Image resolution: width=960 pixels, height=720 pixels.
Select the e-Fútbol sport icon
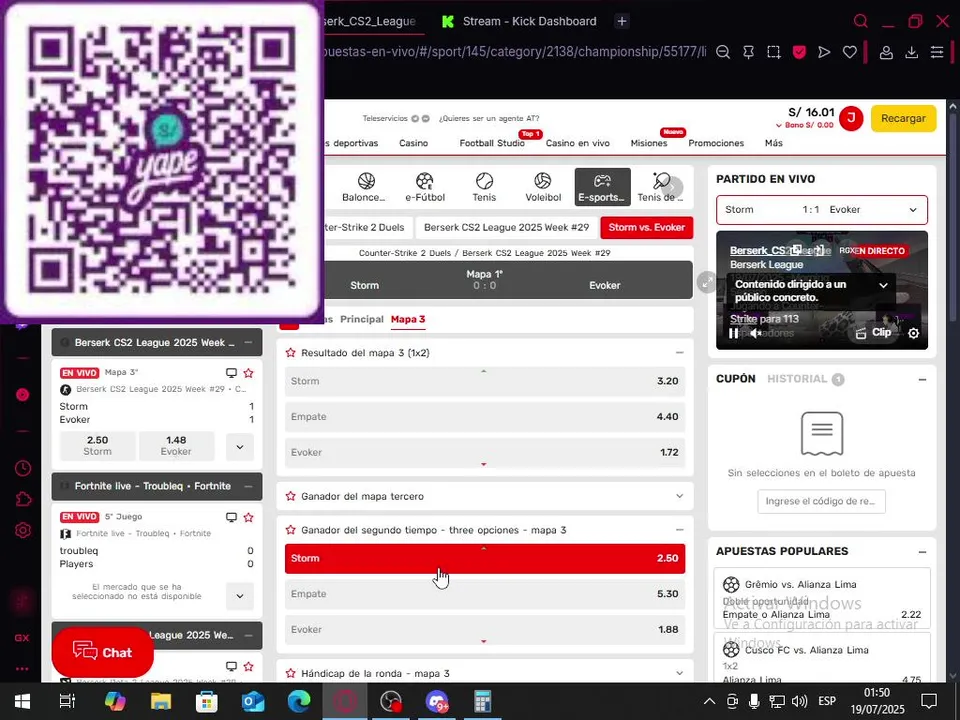click(x=425, y=187)
